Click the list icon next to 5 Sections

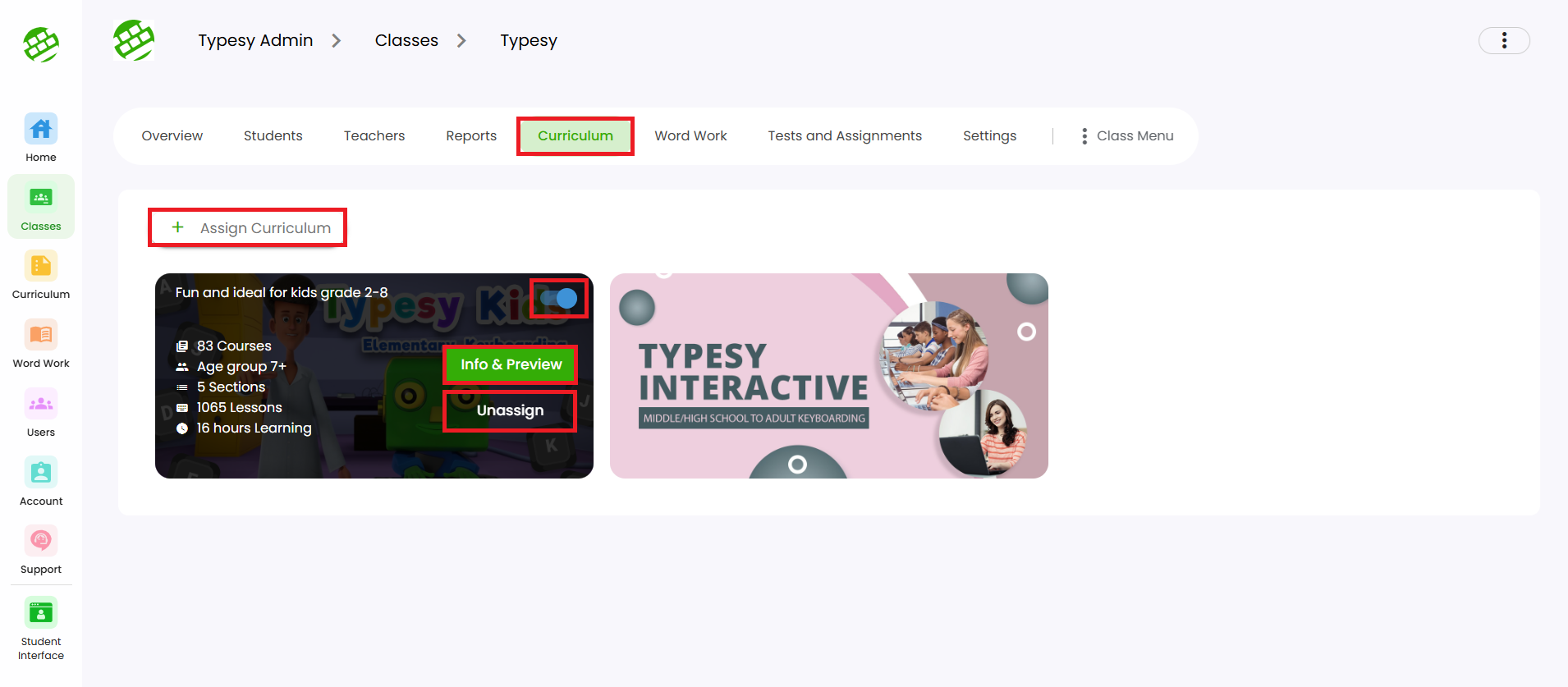[x=182, y=387]
